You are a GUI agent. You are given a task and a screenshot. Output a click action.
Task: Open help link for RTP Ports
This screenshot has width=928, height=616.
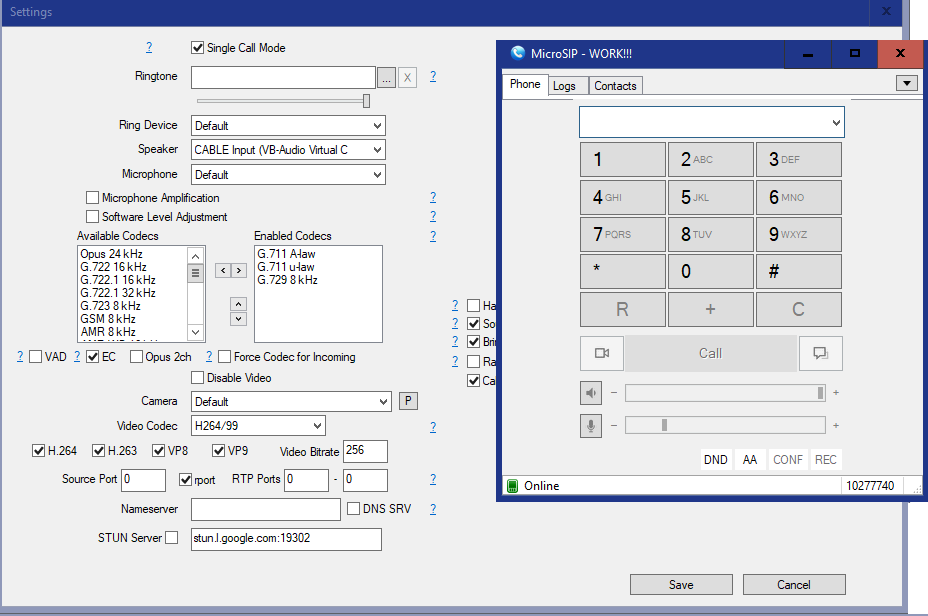point(433,479)
